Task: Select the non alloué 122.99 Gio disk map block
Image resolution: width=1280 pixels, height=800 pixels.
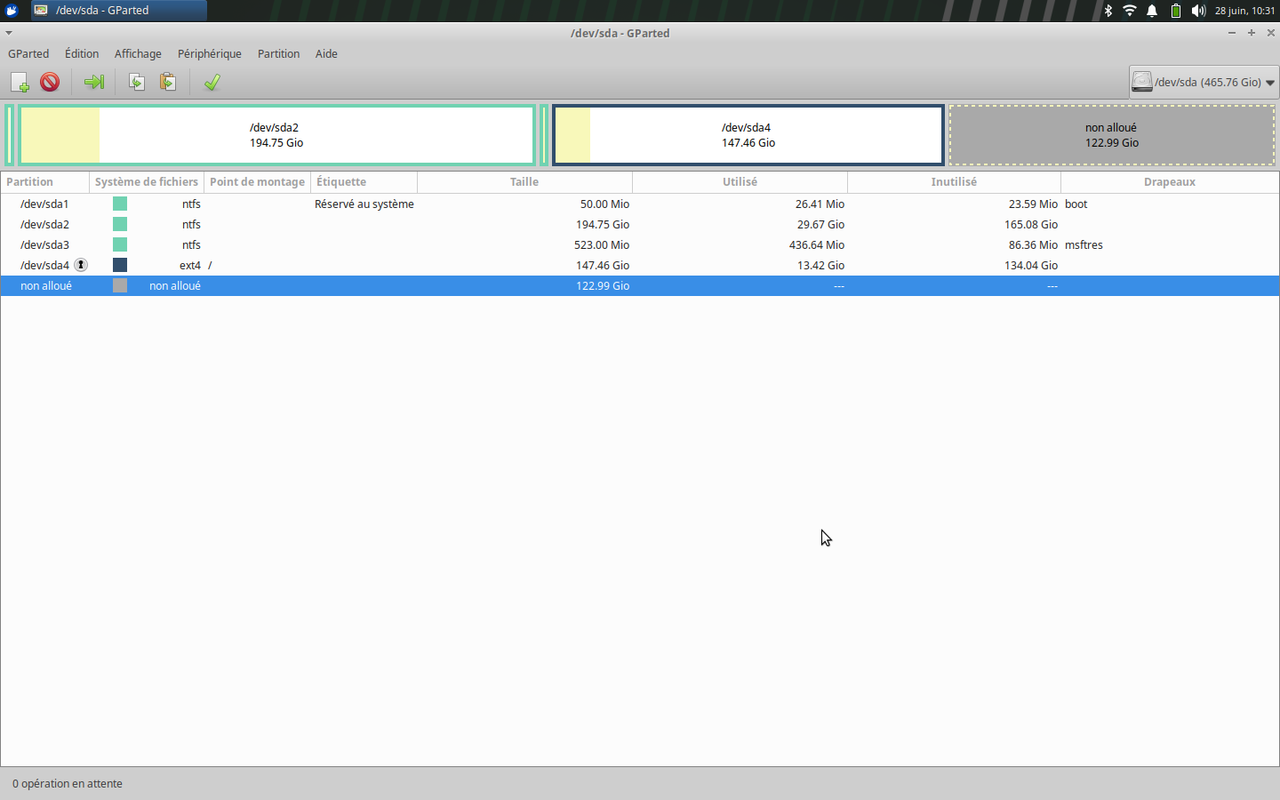Action: (1112, 135)
